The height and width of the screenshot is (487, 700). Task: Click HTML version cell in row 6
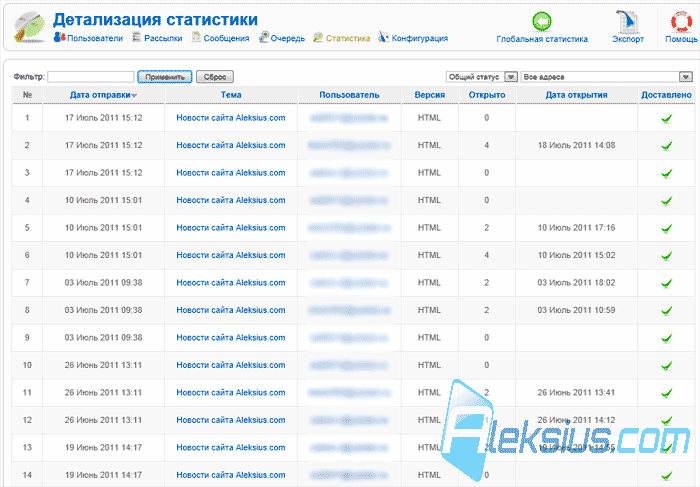[x=429, y=255]
